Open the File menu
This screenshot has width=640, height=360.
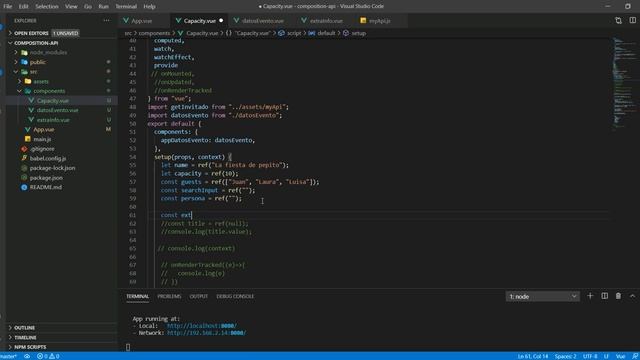pos(7,7)
